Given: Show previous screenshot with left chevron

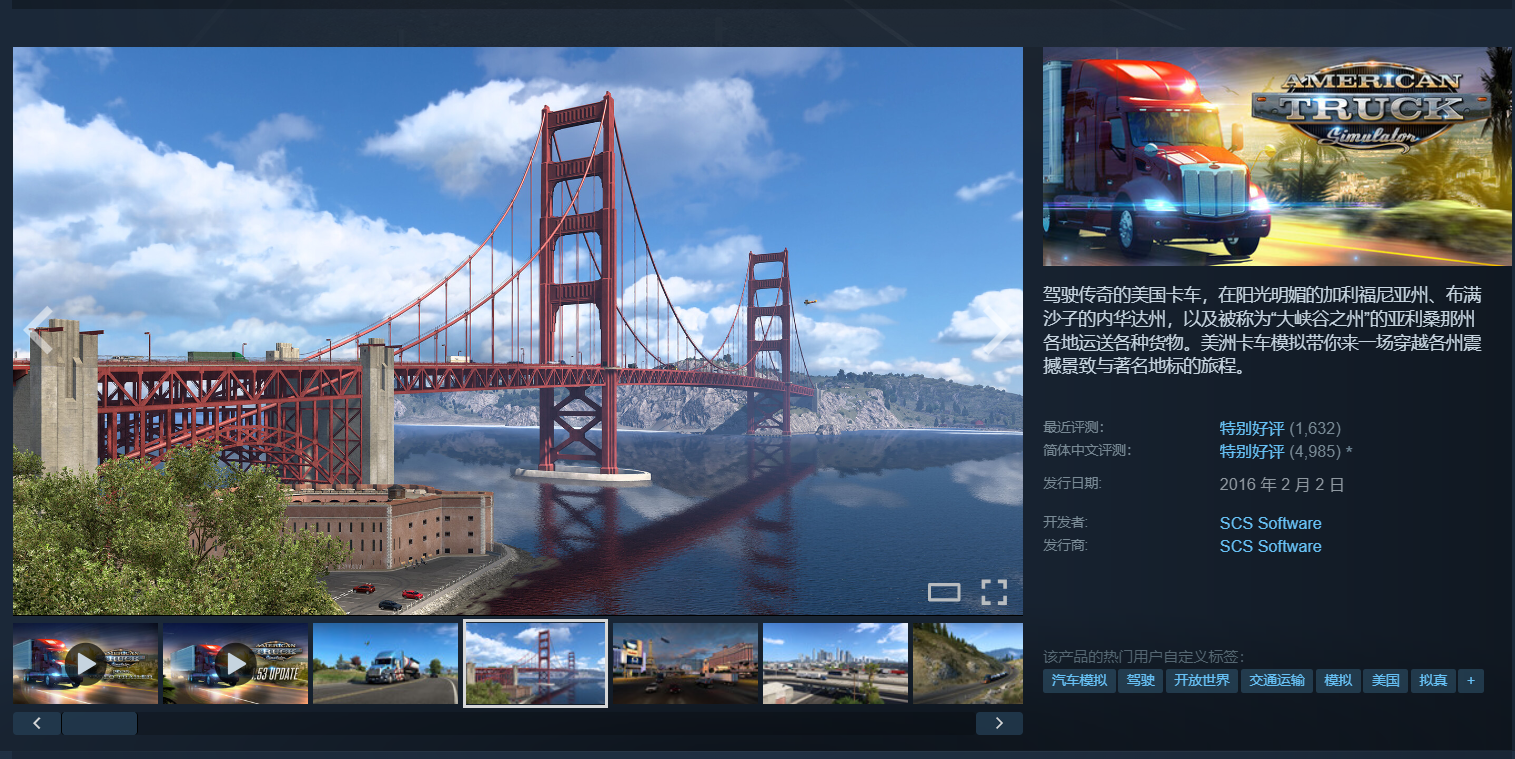Looking at the screenshot, I should (39, 330).
